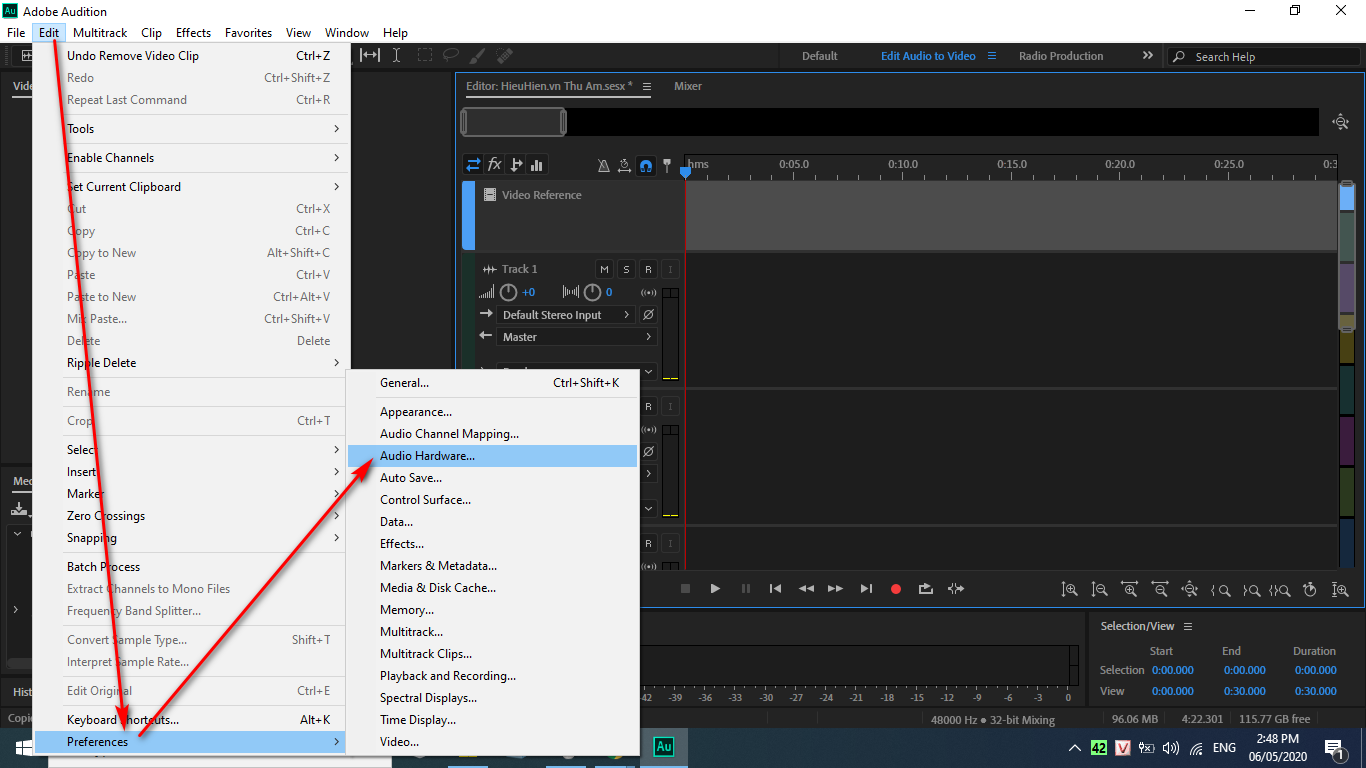Open the Master output routing dropdown
Image resolution: width=1366 pixels, height=768 pixels.
point(577,337)
